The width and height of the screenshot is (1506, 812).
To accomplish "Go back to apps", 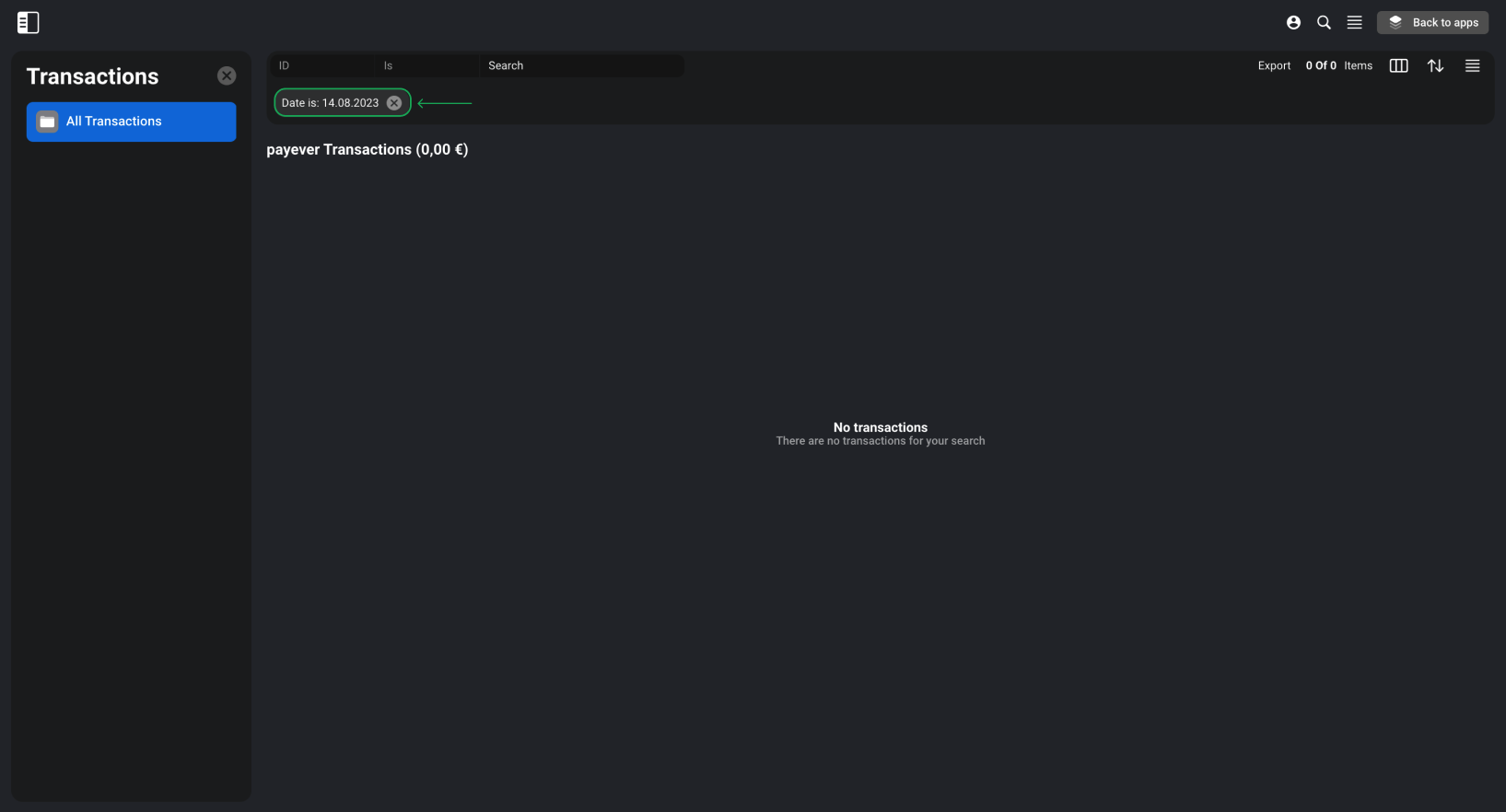I will pyautogui.click(x=1432, y=22).
